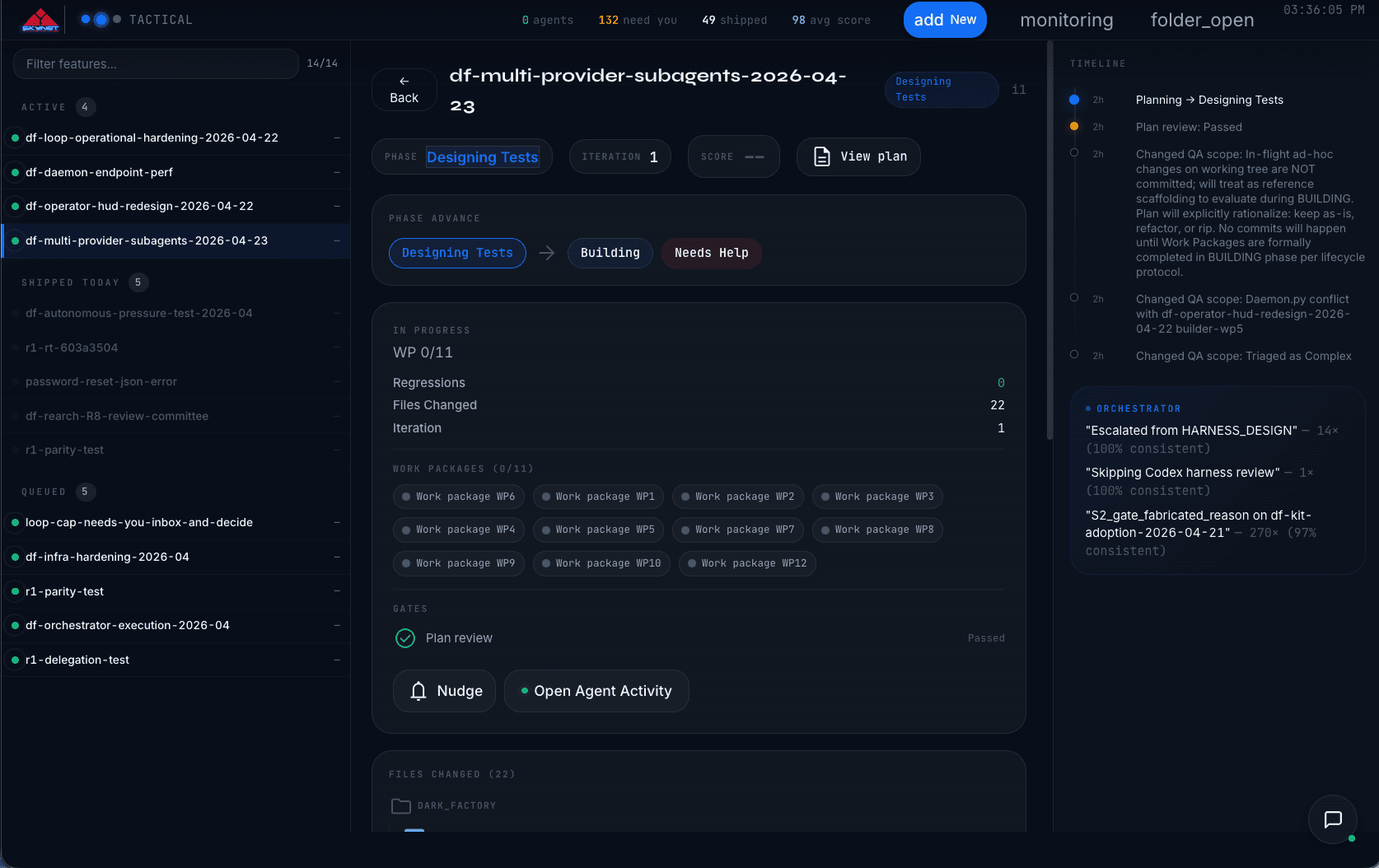Screen dimensions: 1379x868
Task: Open Agent Activity
Action: pyautogui.click(x=596, y=691)
